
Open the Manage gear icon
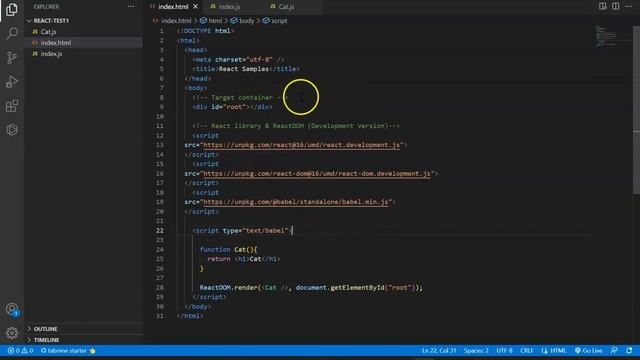click(x=12, y=333)
